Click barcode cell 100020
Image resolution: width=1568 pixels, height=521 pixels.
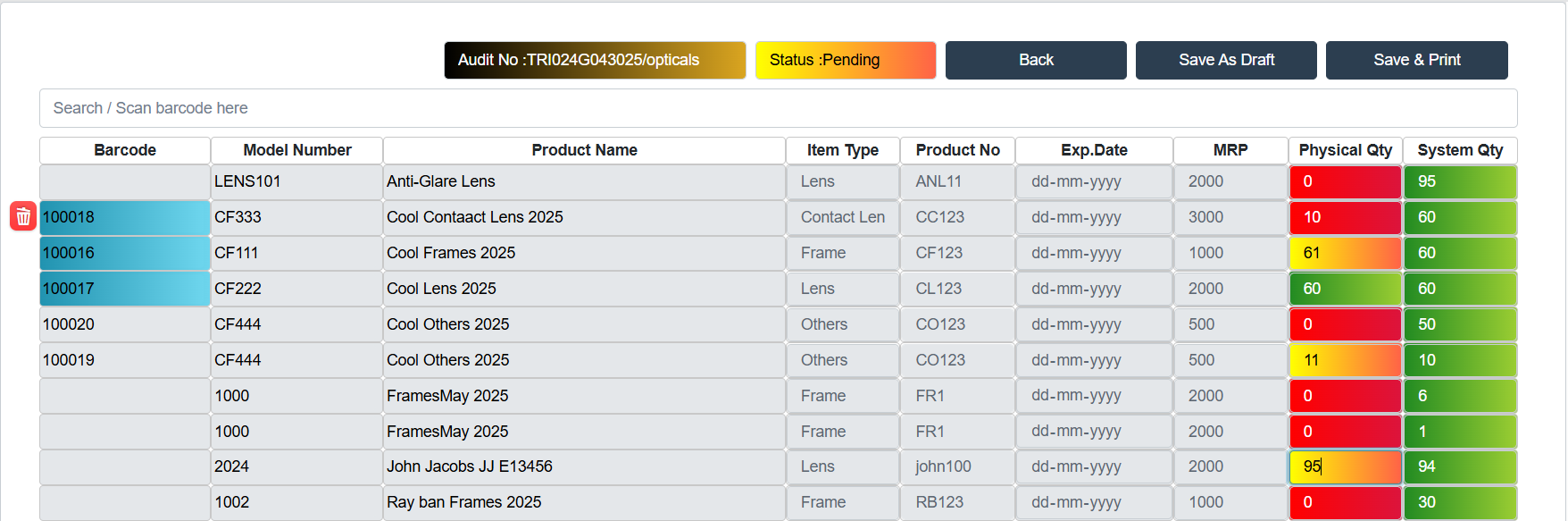click(125, 324)
